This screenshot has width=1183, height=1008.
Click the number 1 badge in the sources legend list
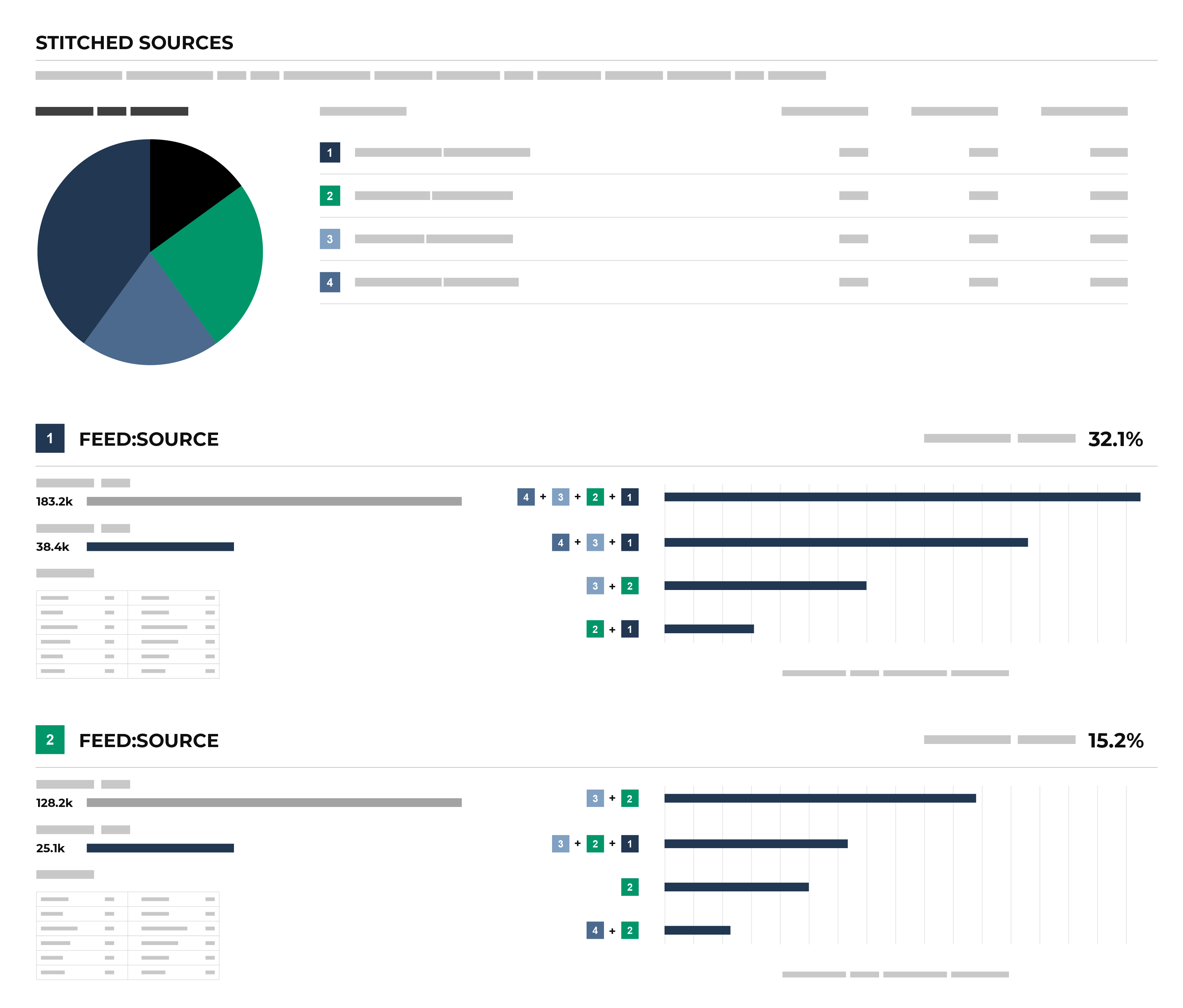click(x=329, y=152)
